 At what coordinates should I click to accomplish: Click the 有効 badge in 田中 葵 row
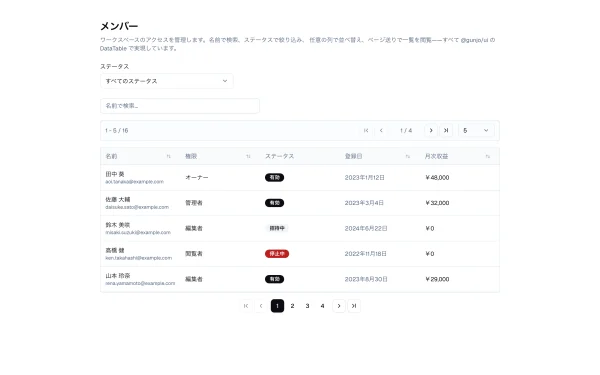tap(274, 178)
